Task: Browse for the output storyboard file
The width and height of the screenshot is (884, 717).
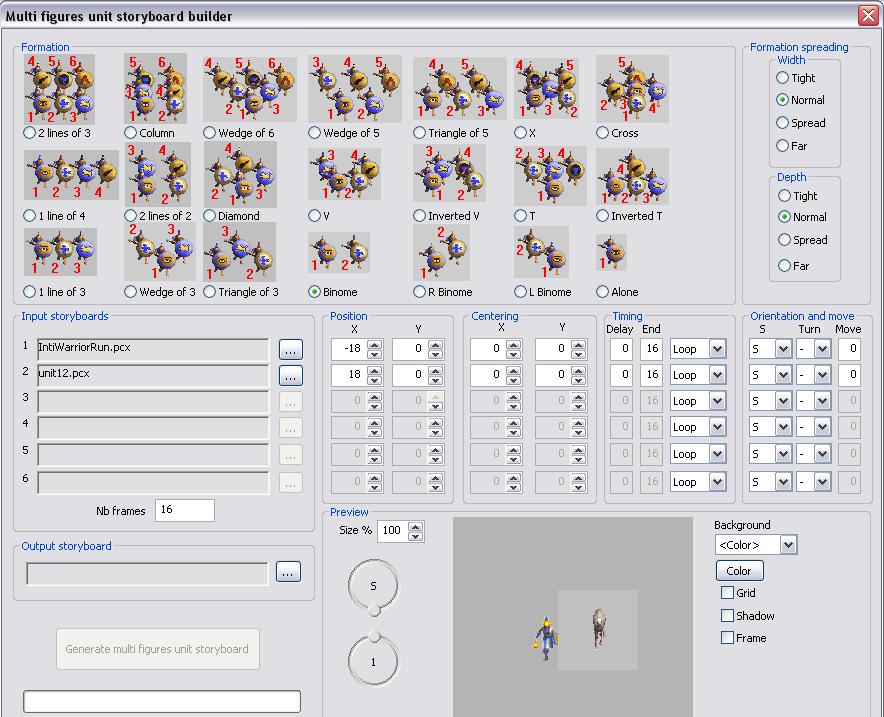Action: 288,572
